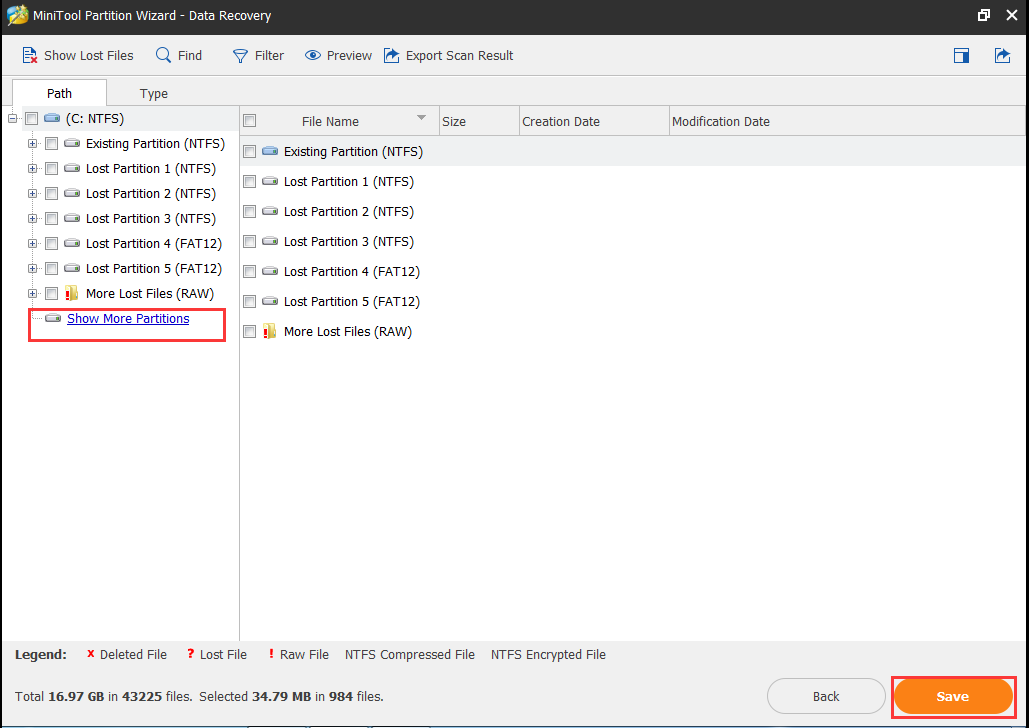Toggle select-all checkbox in File Name header
The image size is (1029, 728).
coord(249,121)
